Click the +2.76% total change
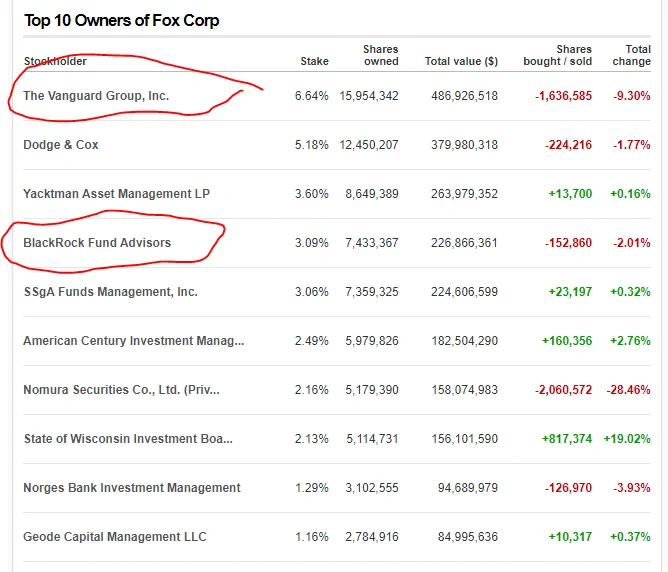668x572 pixels. click(x=631, y=341)
